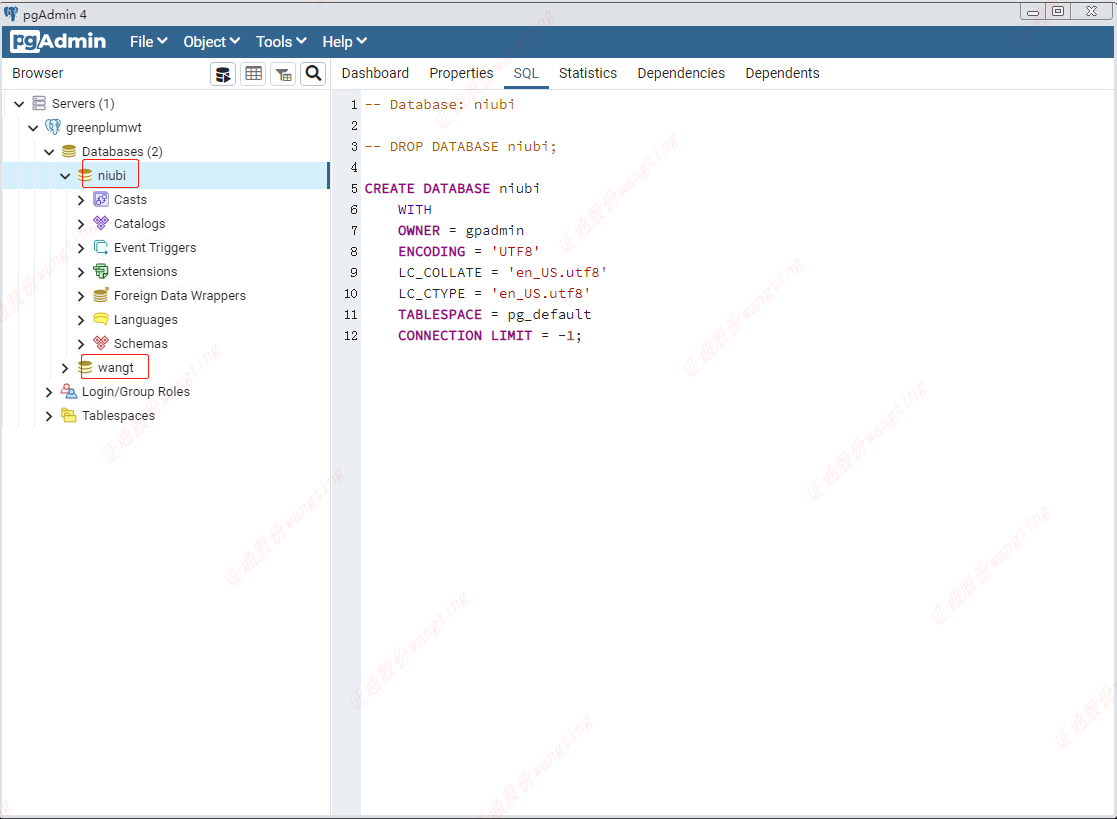1117x819 pixels.
Task: Click the Event Triggers node icon
Action: click(101, 247)
